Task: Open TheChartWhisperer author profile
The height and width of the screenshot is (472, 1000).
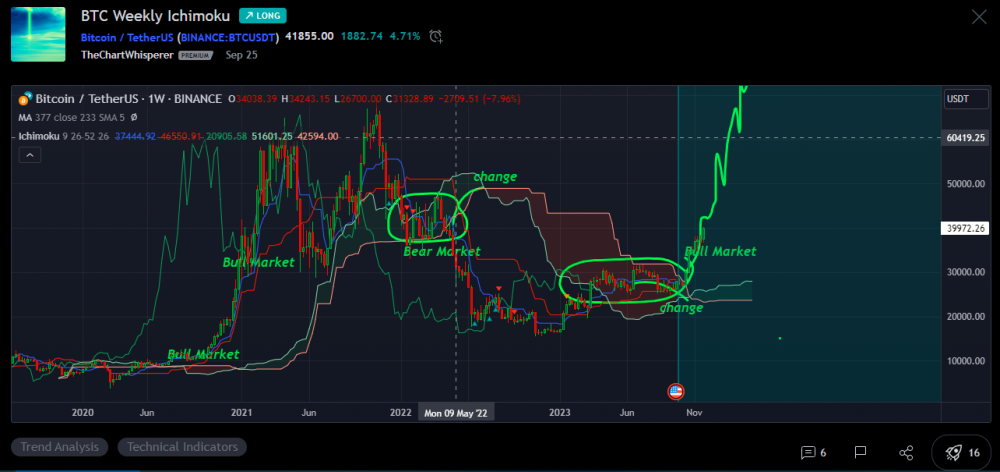Action: click(128, 55)
